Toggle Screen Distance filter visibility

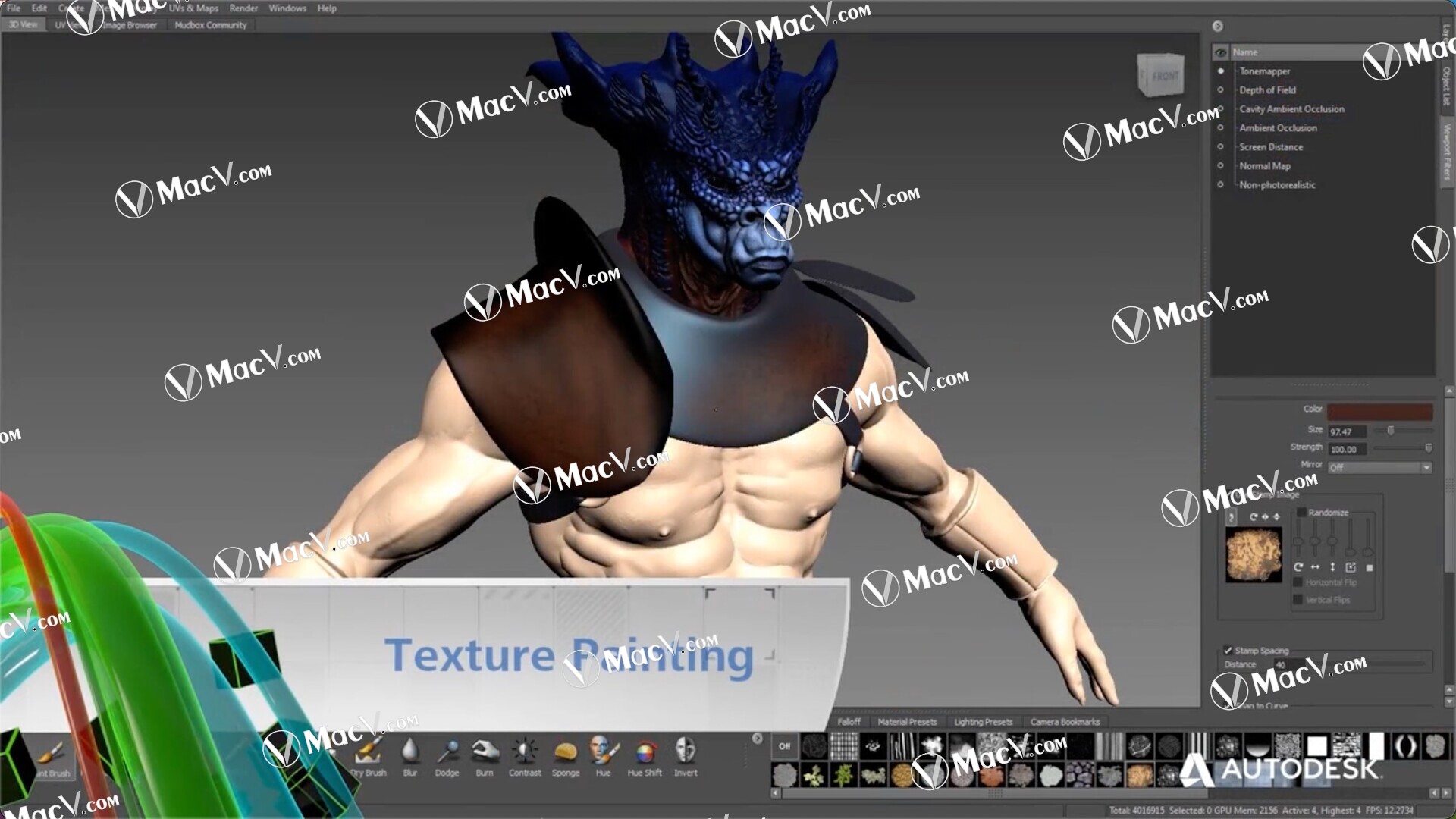click(1220, 147)
